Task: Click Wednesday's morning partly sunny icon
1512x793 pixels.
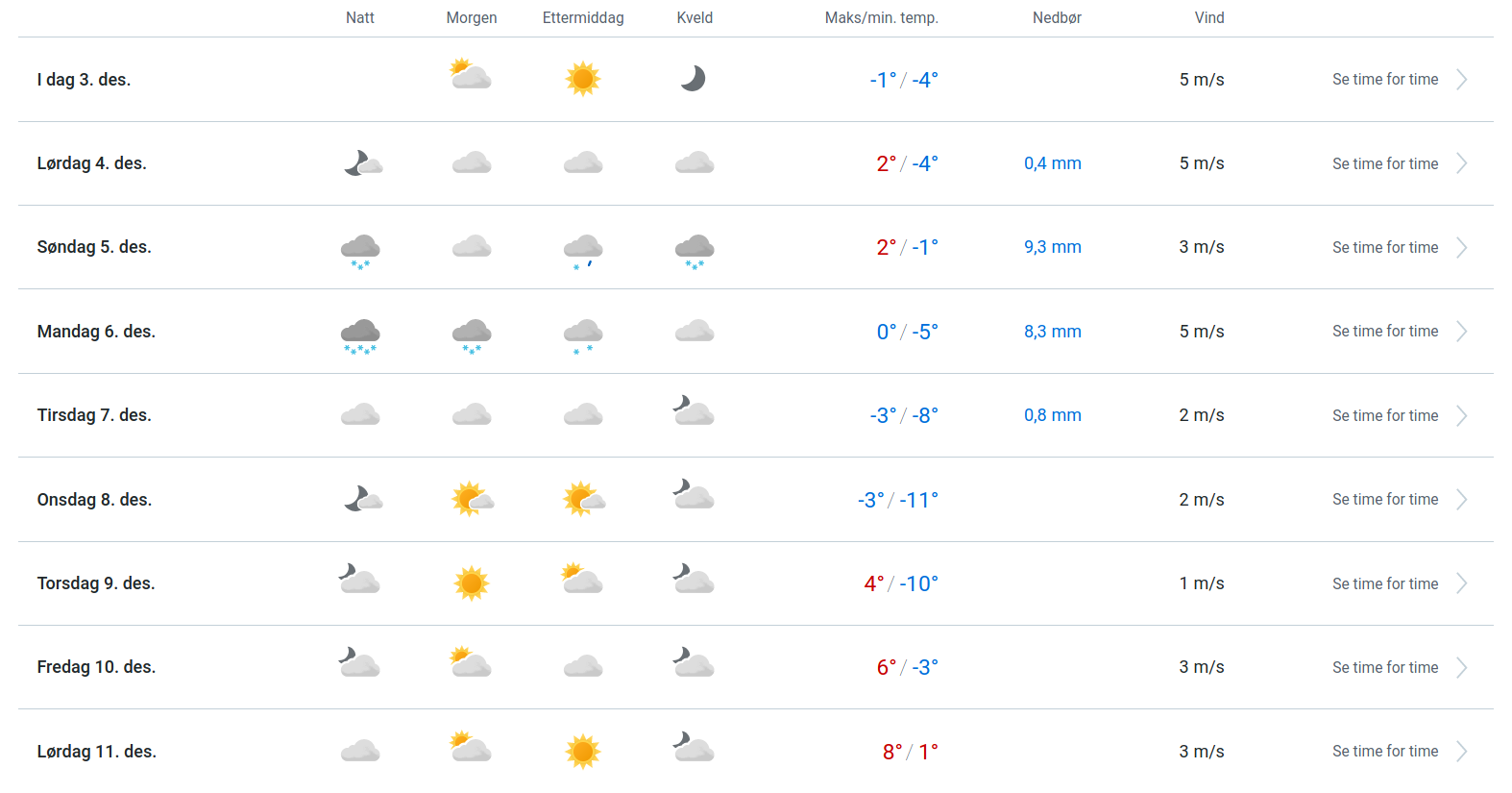Action: pos(472,499)
